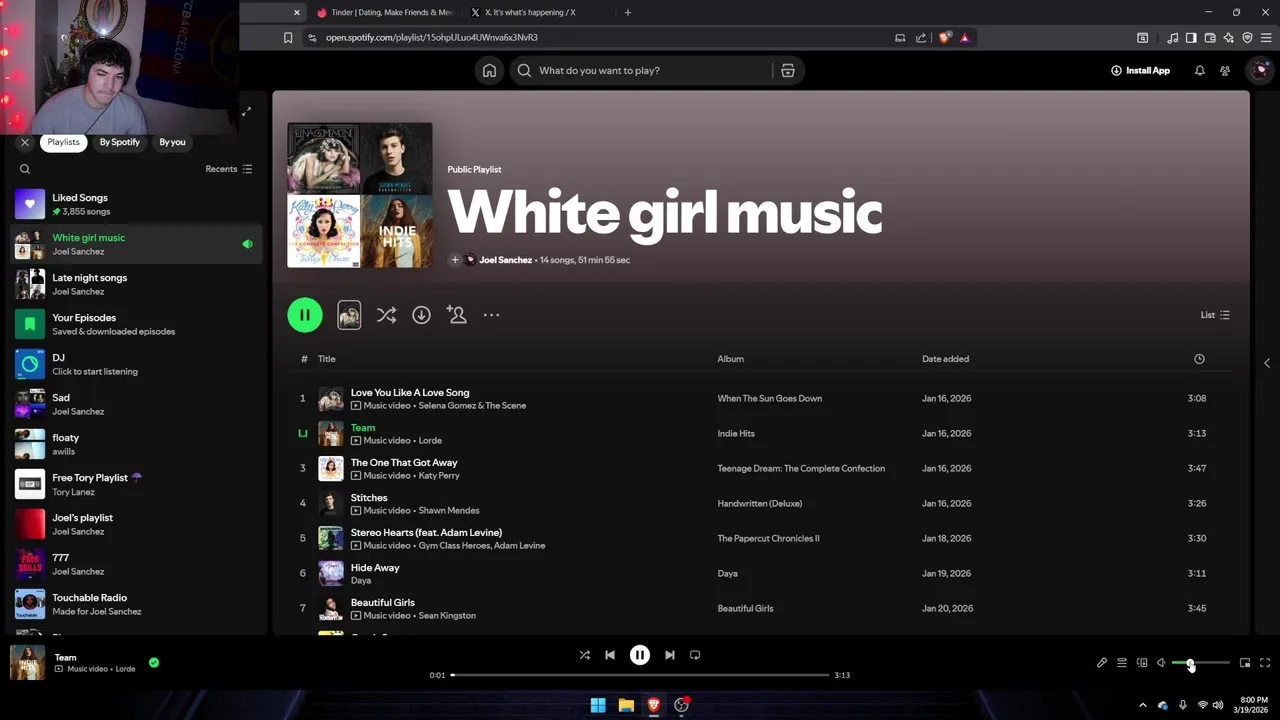Invite collaborators to the playlist
1280x720 pixels.
coord(457,315)
